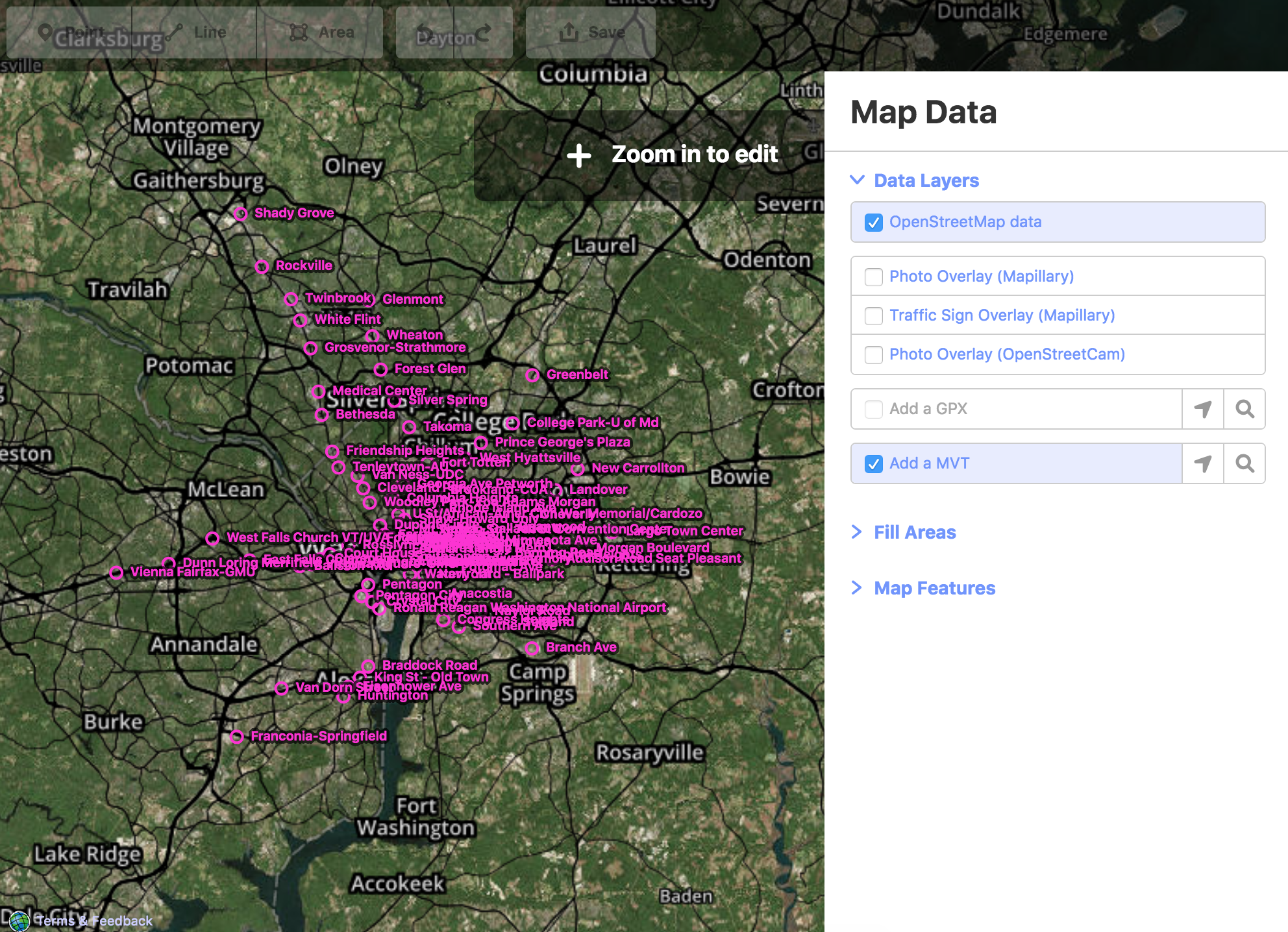Uncheck the OpenStreetMap data checkbox
Viewport: 1288px width, 932px height.
point(874,223)
